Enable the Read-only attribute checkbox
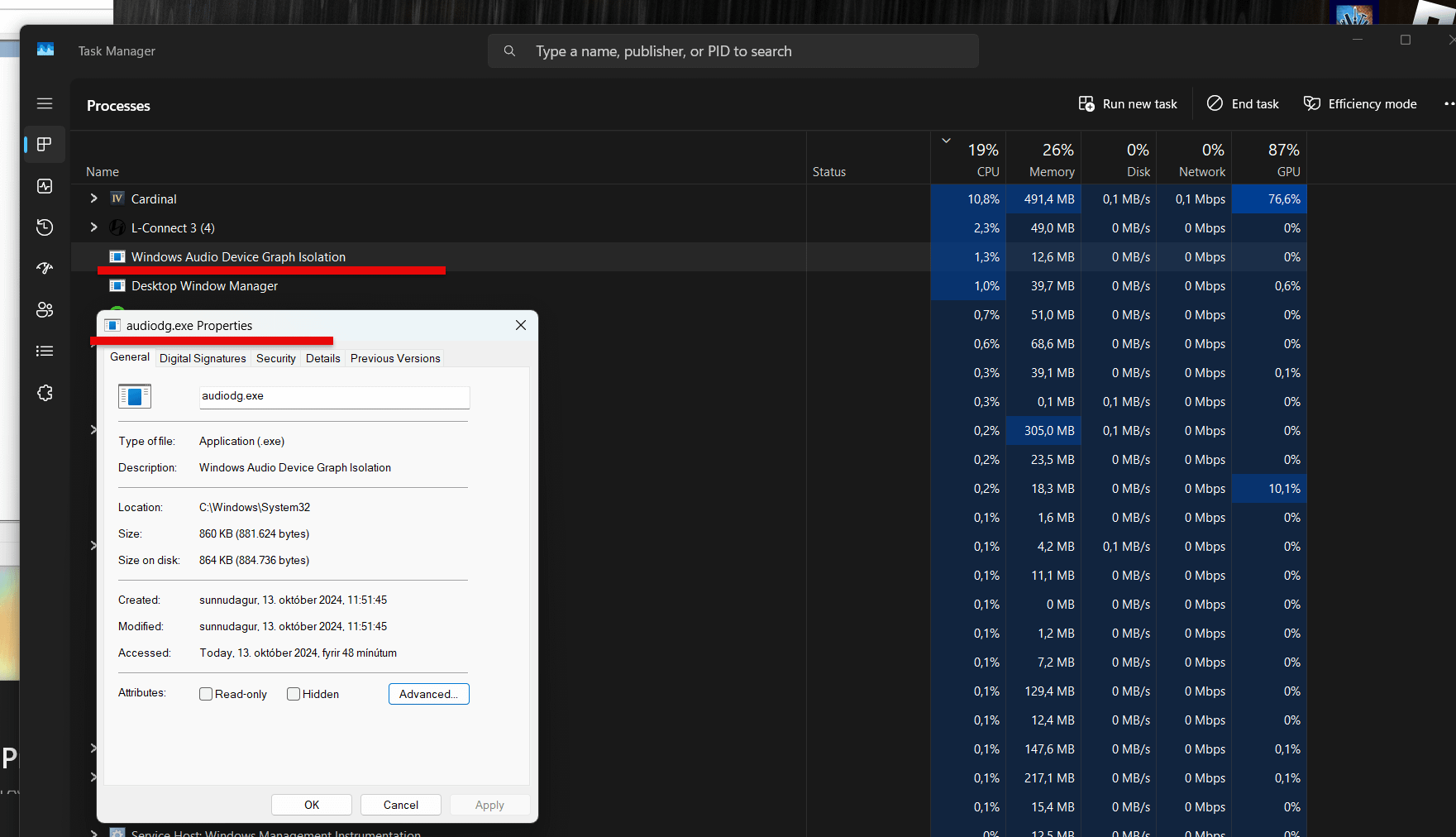1456x837 pixels. pos(206,694)
